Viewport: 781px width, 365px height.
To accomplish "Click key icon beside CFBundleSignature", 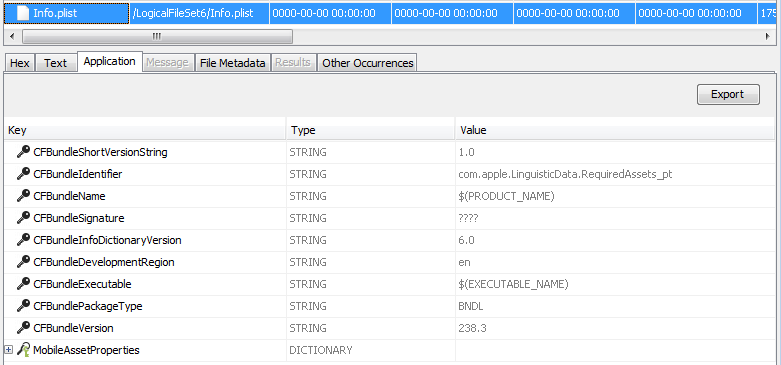I will click(x=23, y=218).
